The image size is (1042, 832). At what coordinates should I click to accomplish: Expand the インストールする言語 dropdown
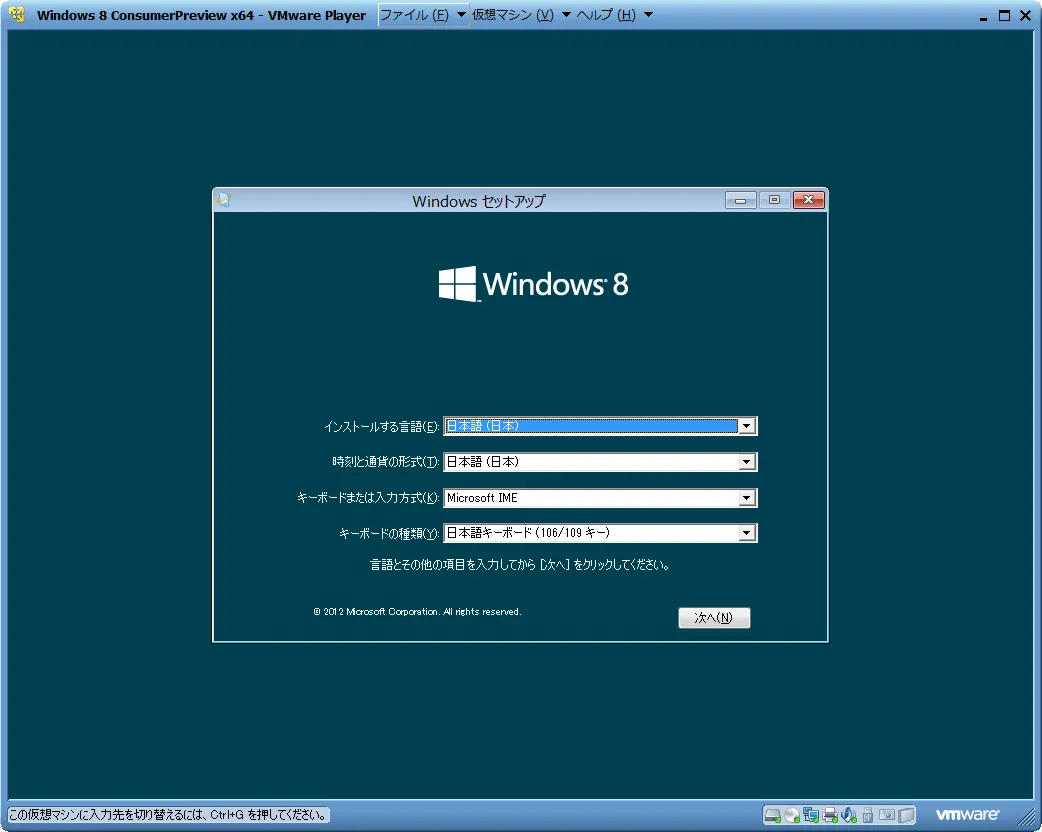[x=746, y=426]
